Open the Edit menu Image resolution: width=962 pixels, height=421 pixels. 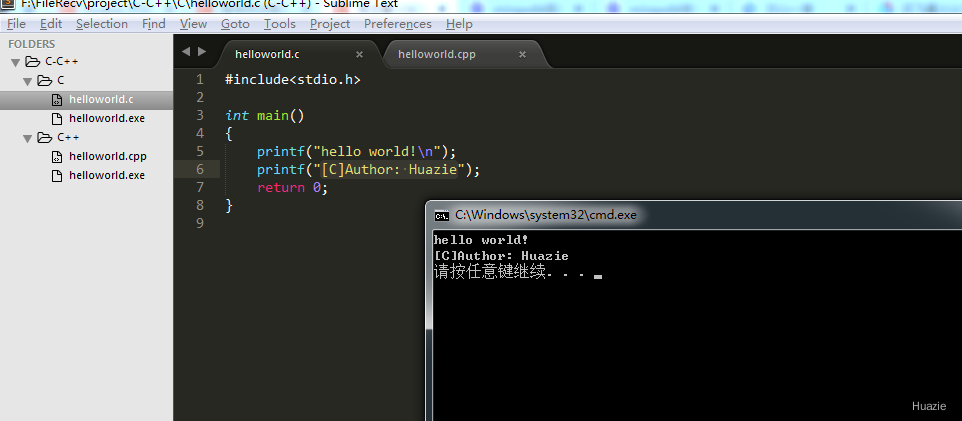51,24
